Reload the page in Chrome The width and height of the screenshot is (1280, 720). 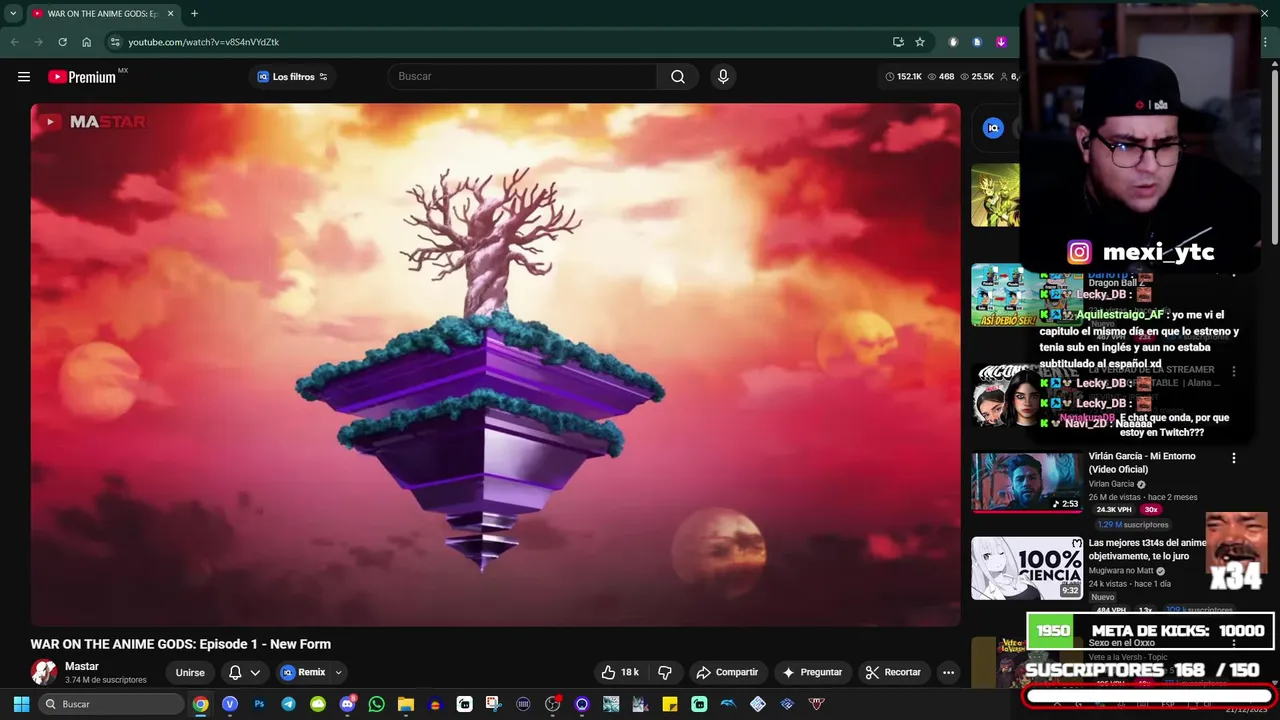point(62,42)
